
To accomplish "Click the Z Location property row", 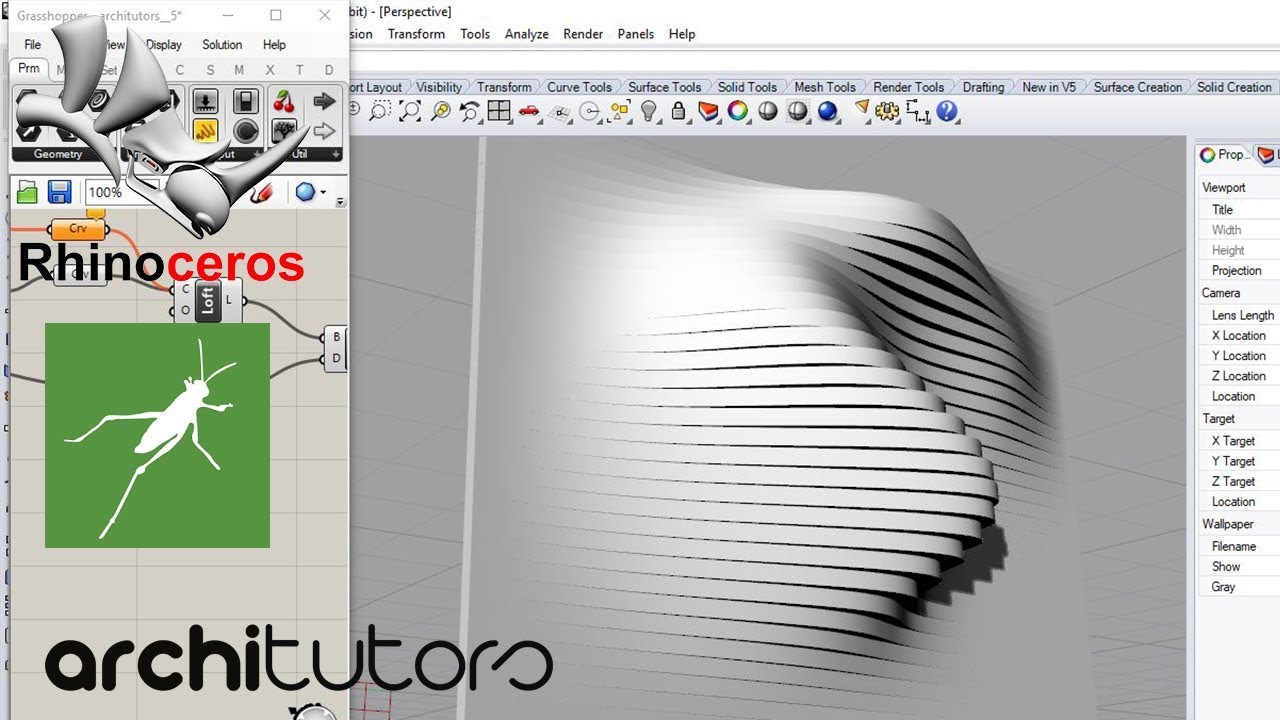I will (1240, 376).
